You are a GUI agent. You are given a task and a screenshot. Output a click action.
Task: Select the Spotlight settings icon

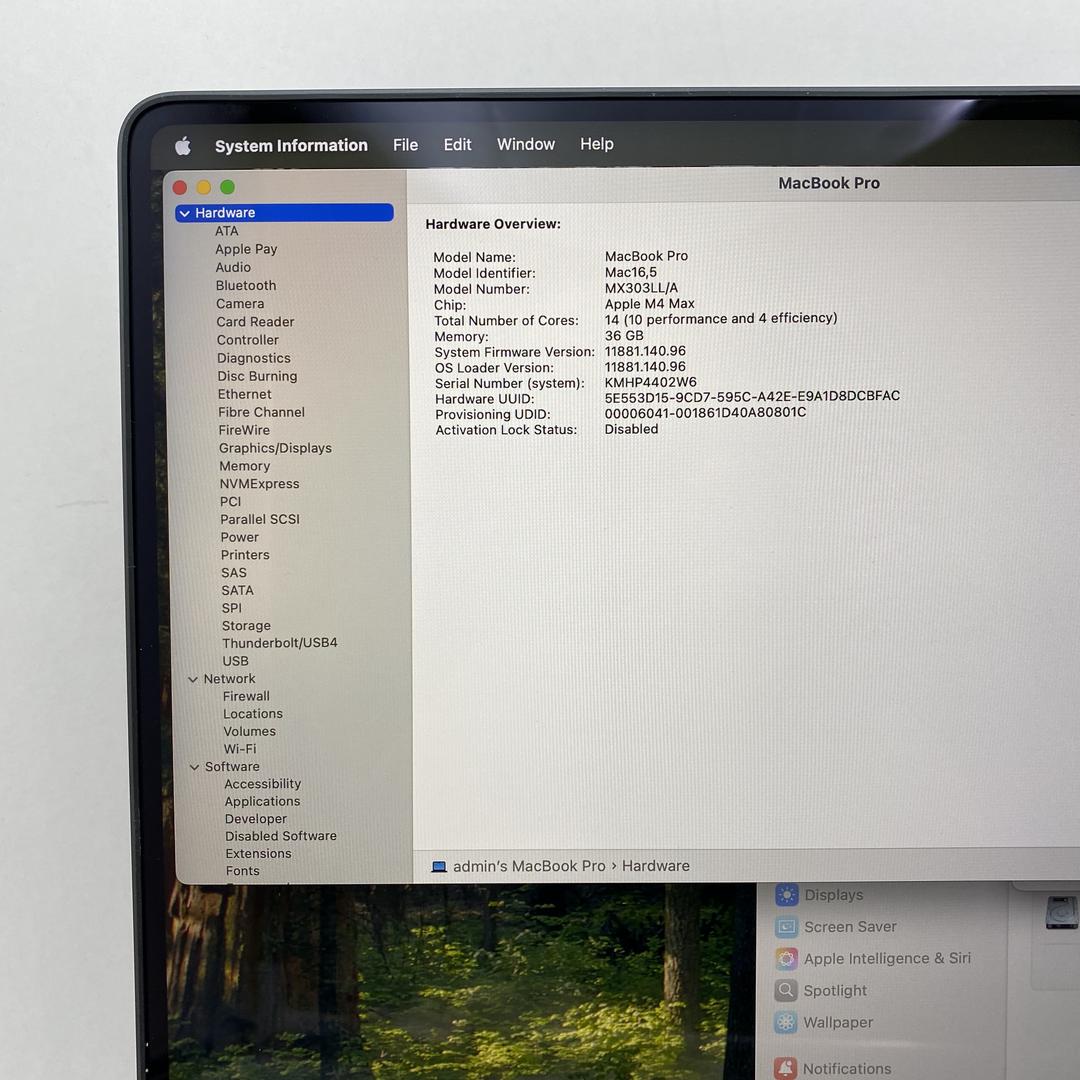[x=787, y=991]
